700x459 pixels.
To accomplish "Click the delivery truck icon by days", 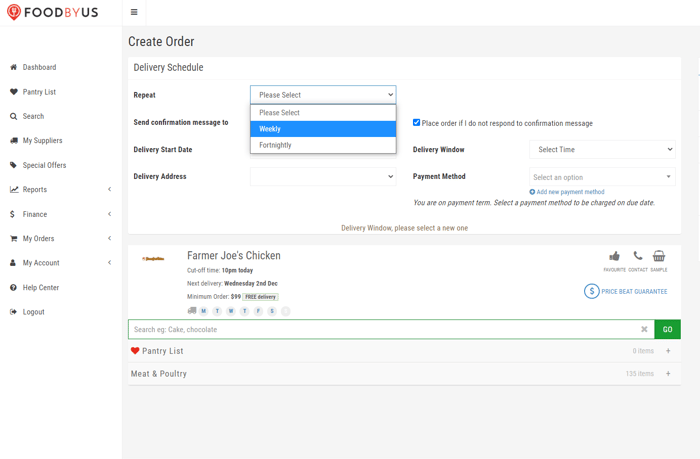I will coord(192,310).
